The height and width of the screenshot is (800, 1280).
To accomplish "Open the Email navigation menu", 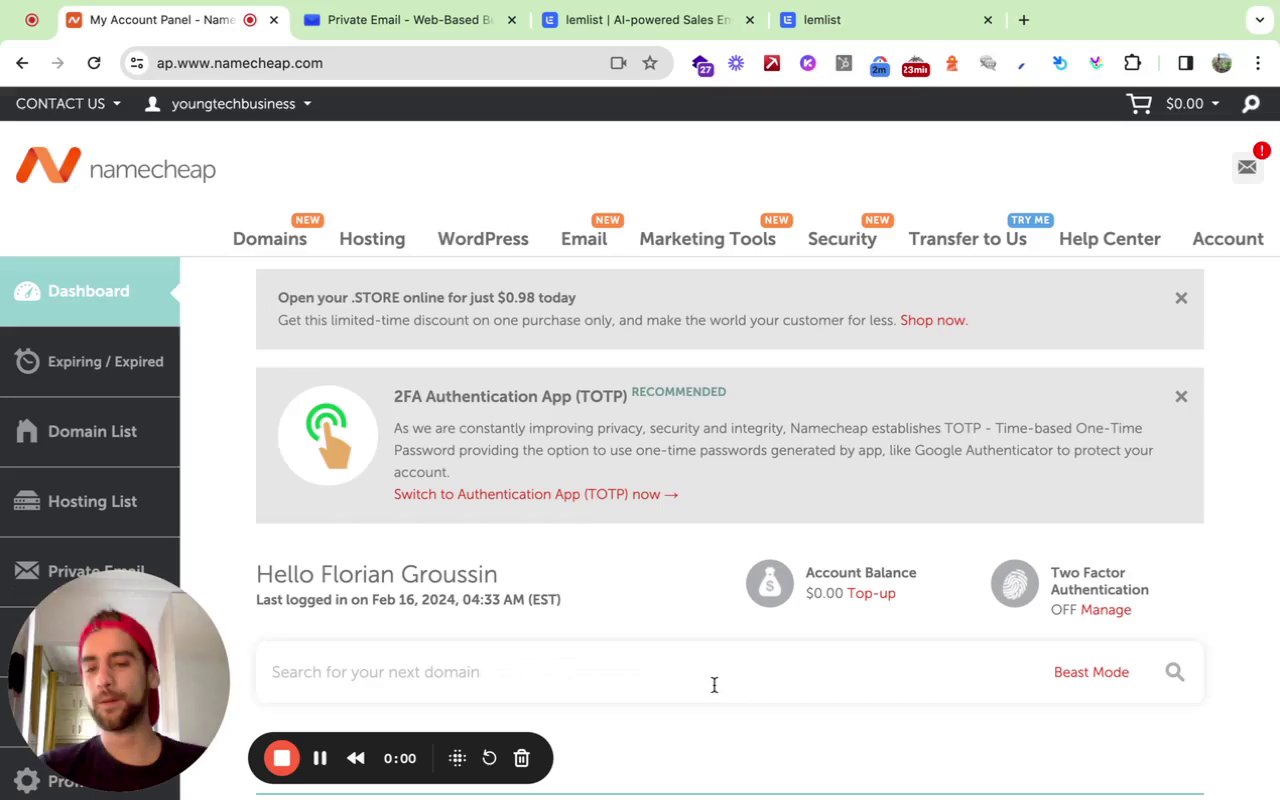I will [x=584, y=239].
